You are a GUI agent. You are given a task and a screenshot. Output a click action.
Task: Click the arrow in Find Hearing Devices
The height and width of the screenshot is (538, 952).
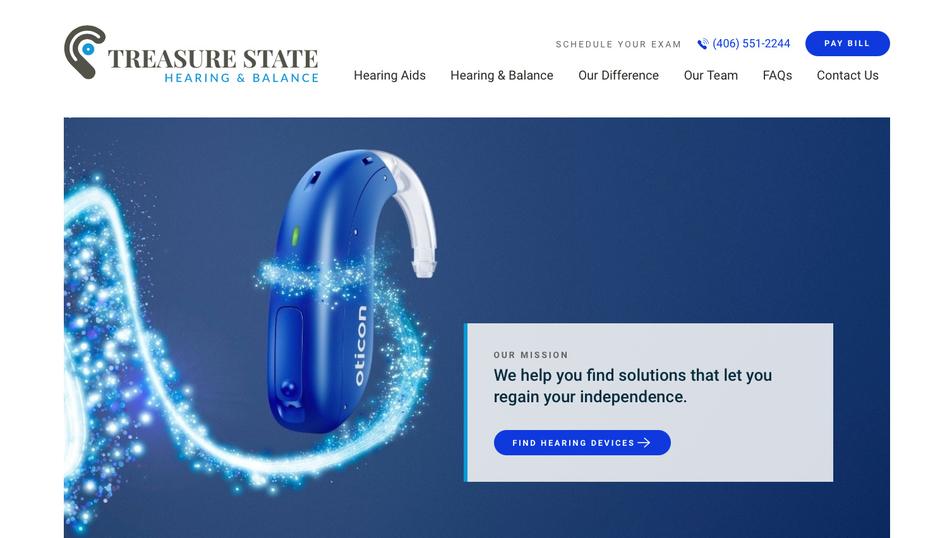click(x=644, y=443)
